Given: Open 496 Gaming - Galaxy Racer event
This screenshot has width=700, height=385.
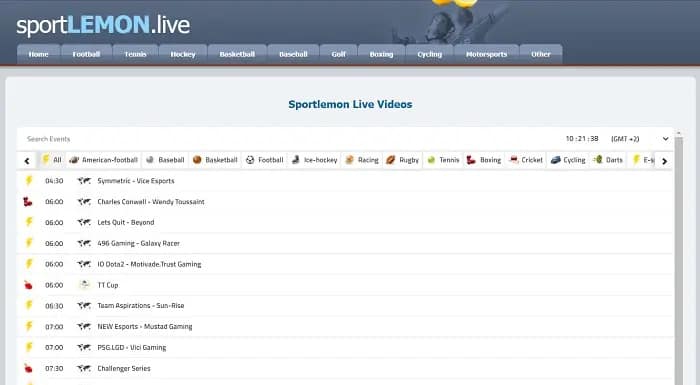Looking at the screenshot, I should point(345,243).
